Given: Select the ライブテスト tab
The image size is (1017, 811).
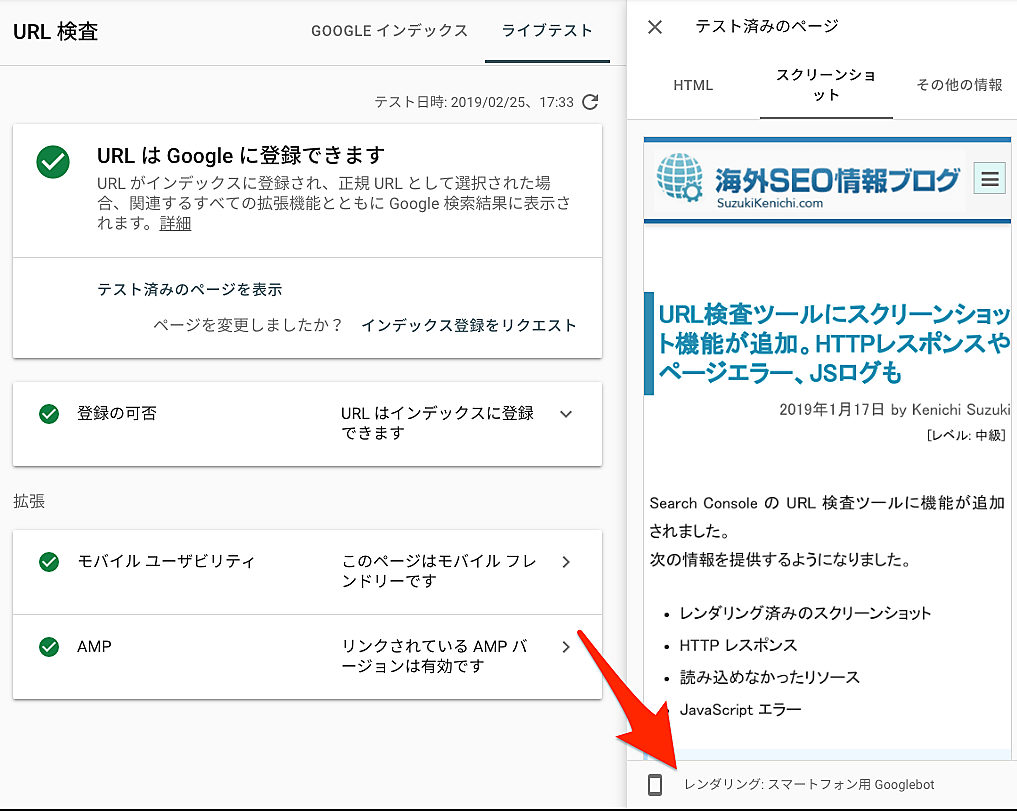Looking at the screenshot, I should pos(547,31).
